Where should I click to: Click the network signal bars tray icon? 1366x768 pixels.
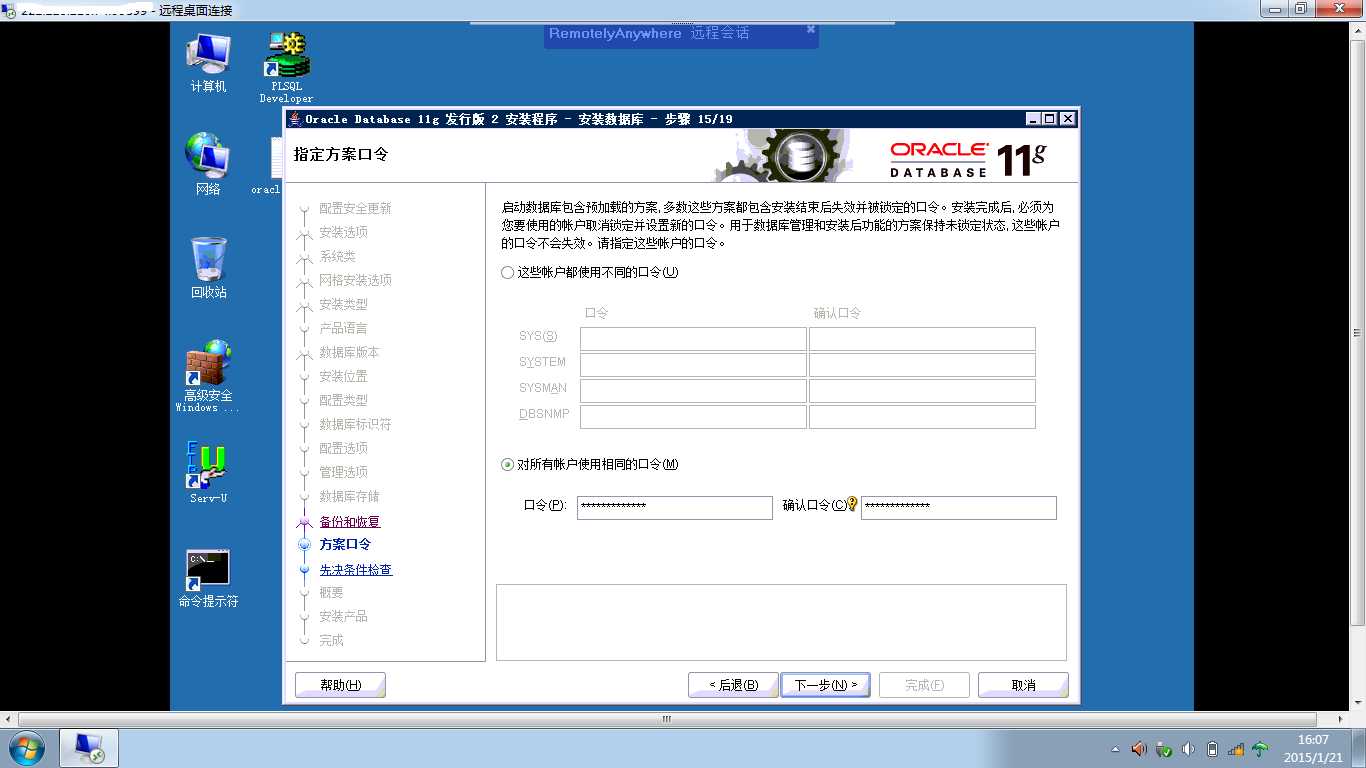click(x=1236, y=749)
